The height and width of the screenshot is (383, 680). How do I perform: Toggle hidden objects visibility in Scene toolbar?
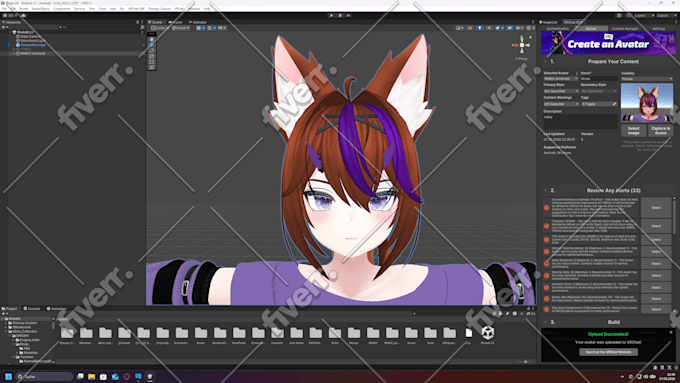point(510,28)
